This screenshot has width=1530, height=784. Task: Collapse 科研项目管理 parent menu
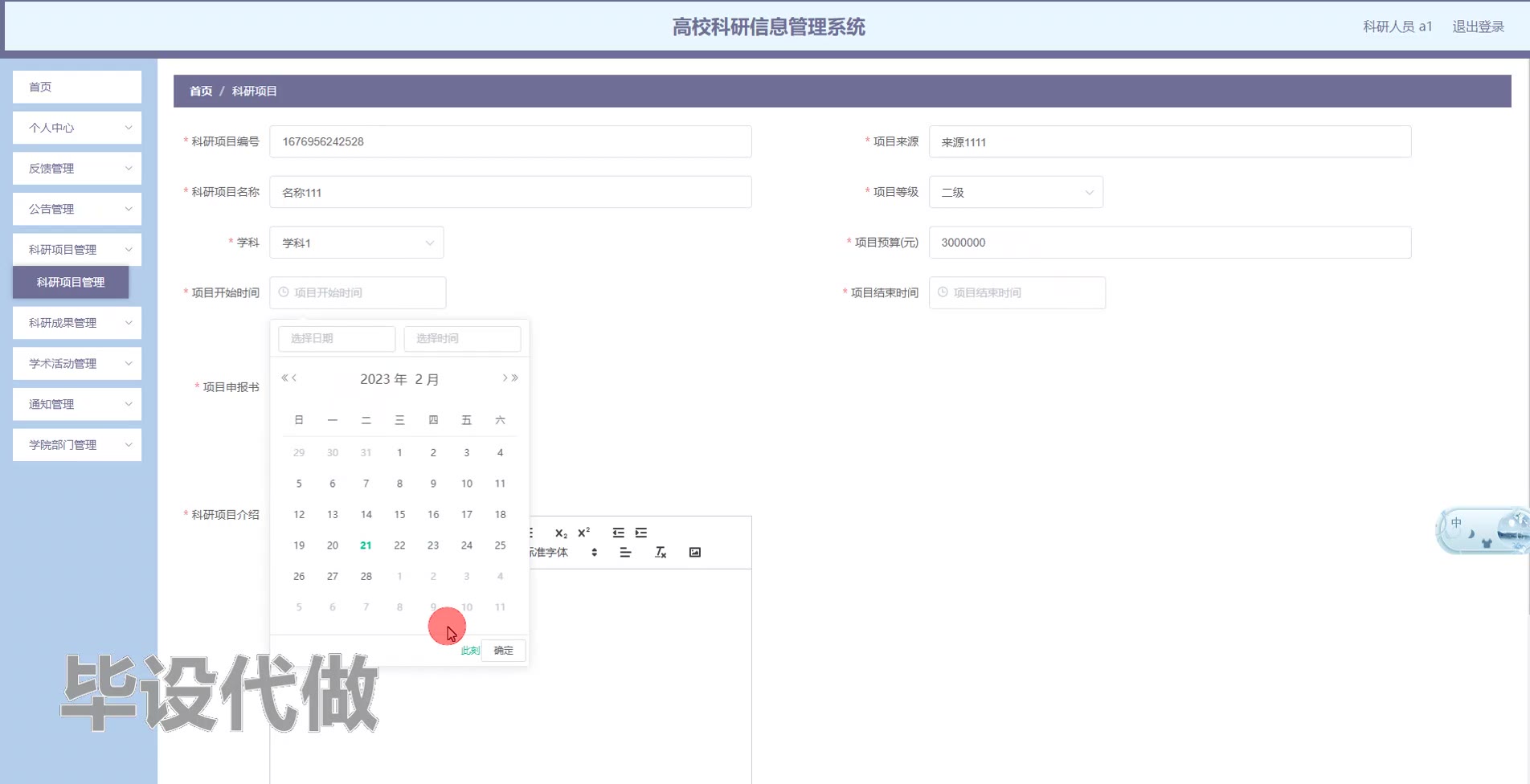77,250
